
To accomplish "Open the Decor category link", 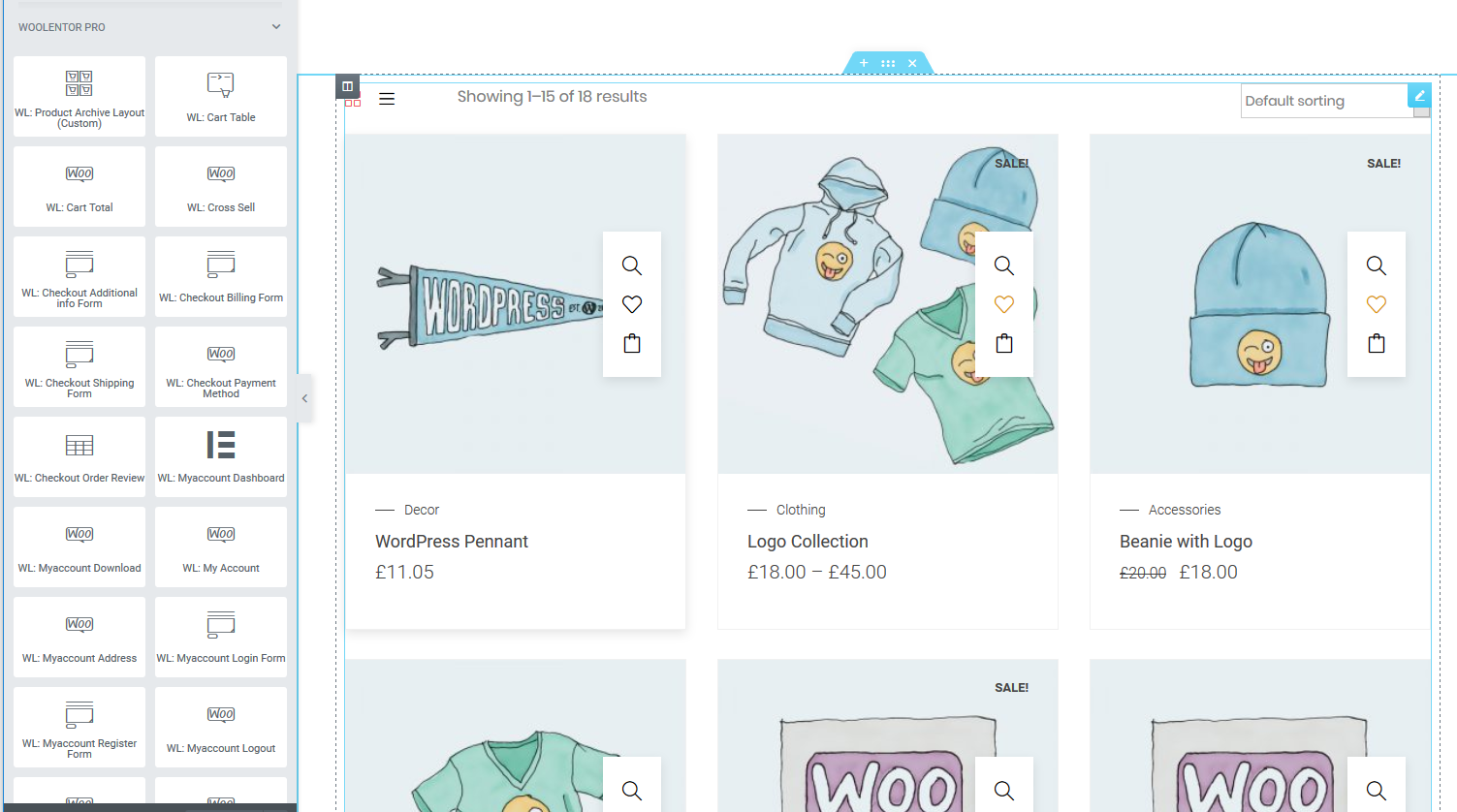I will (x=422, y=510).
